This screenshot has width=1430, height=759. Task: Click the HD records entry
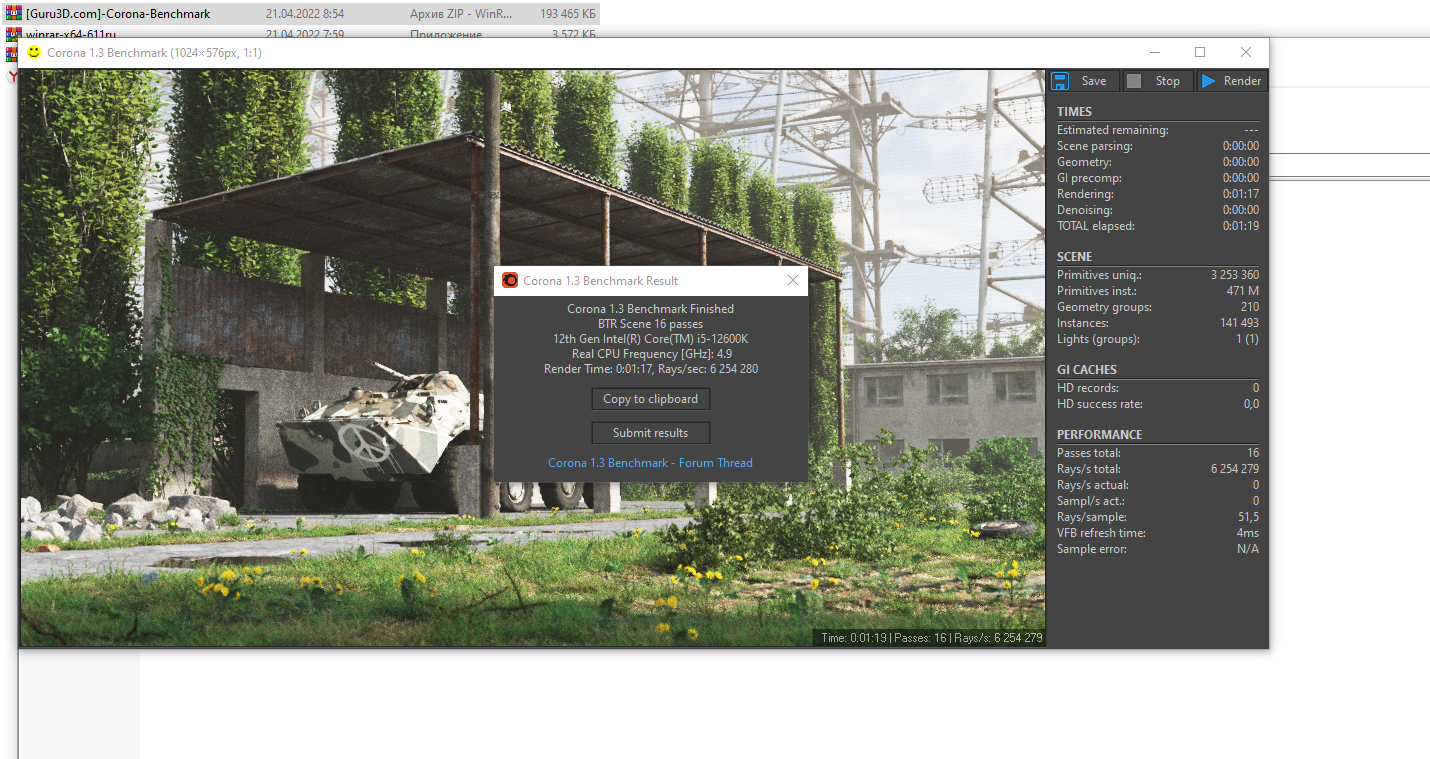[1158, 388]
